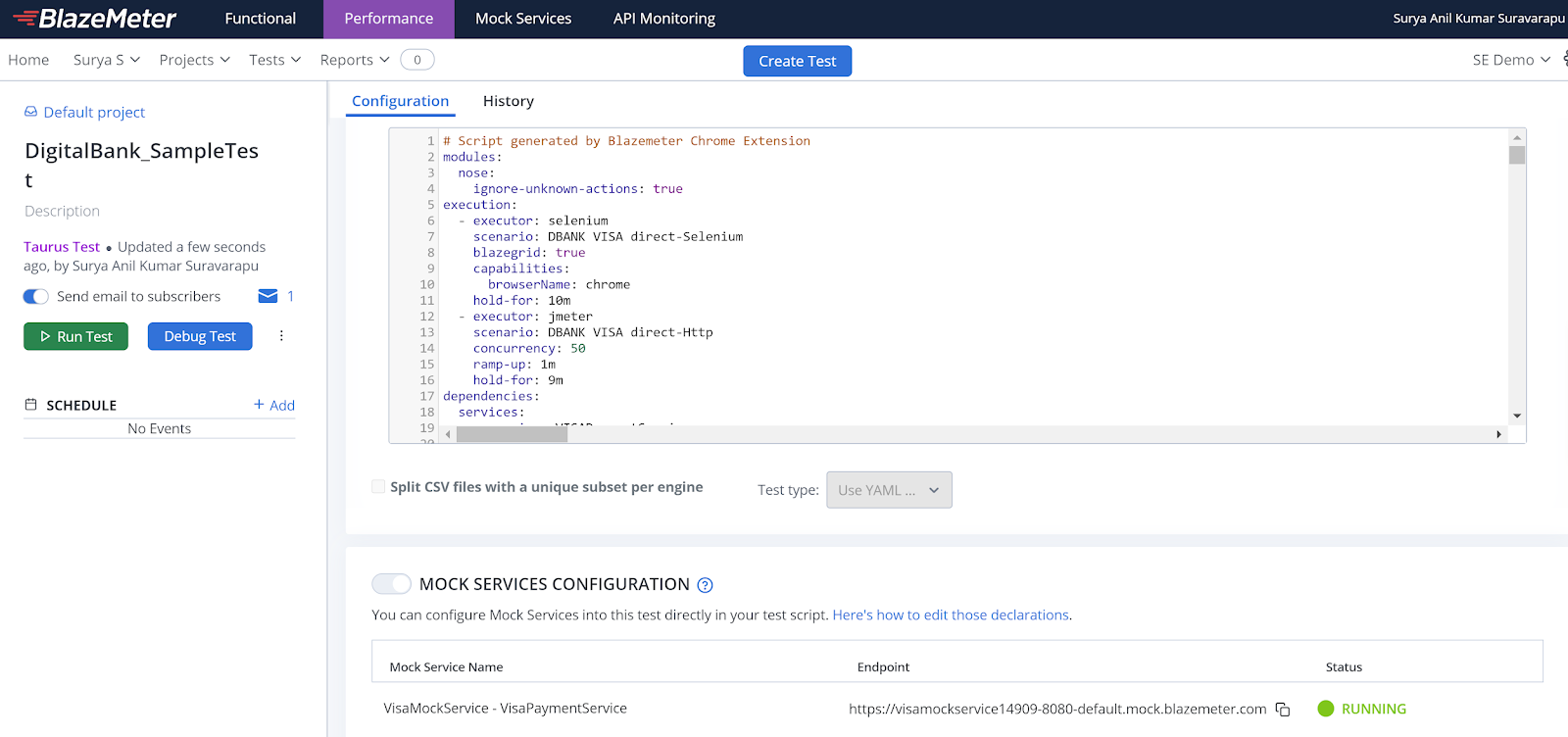Viewport: 1568px width, 737px height.
Task: Click the 'hold-for: 9m' code line
Action: coord(517,380)
